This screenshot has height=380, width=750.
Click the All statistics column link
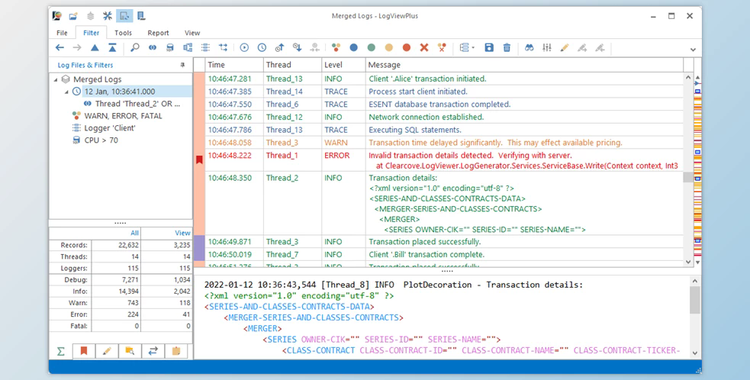[134, 233]
